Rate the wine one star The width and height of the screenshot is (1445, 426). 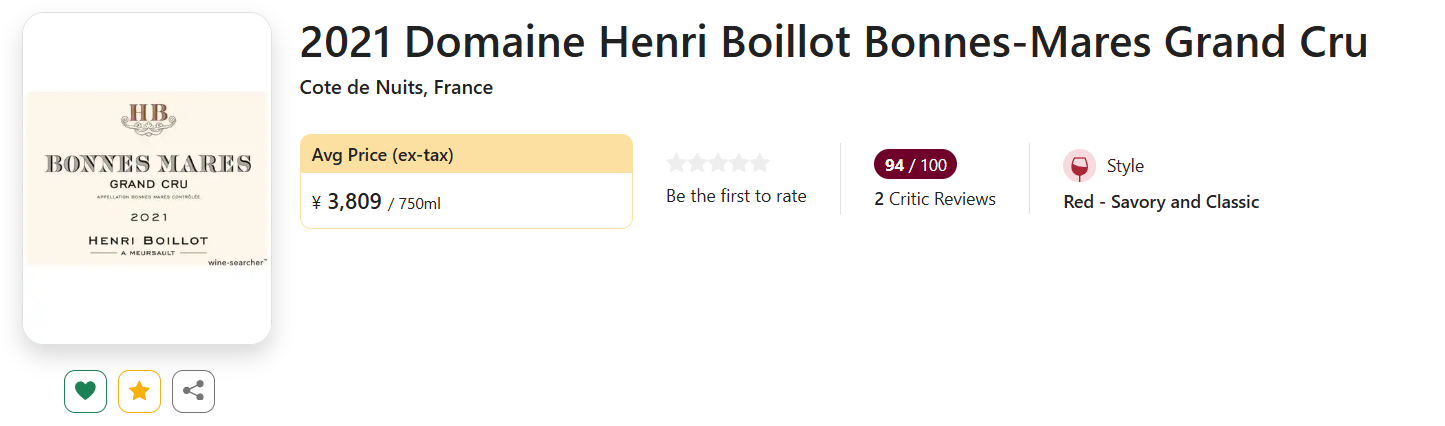(x=677, y=163)
